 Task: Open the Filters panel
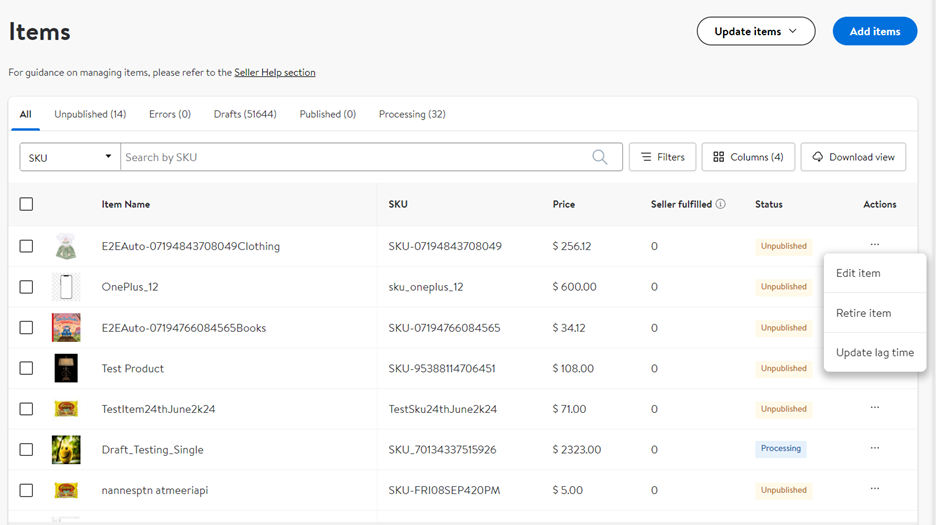(x=663, y=157)
